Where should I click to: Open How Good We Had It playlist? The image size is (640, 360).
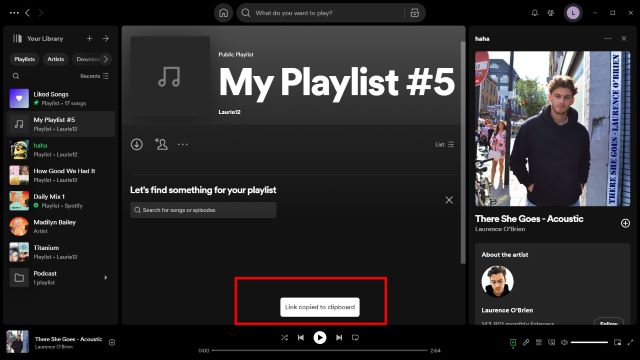click(61, 175)
